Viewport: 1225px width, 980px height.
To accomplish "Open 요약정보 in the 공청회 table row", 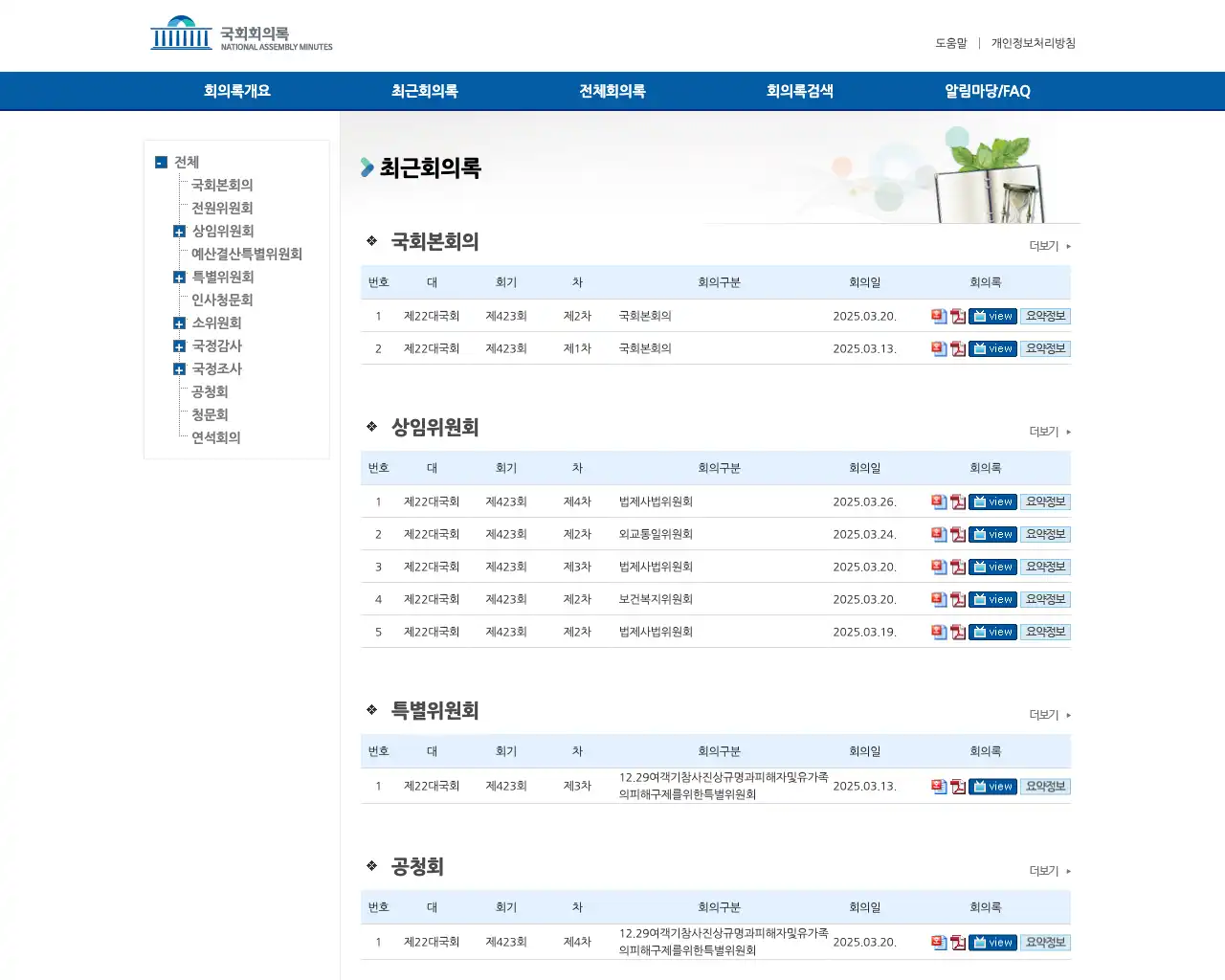I will 1045,943.
